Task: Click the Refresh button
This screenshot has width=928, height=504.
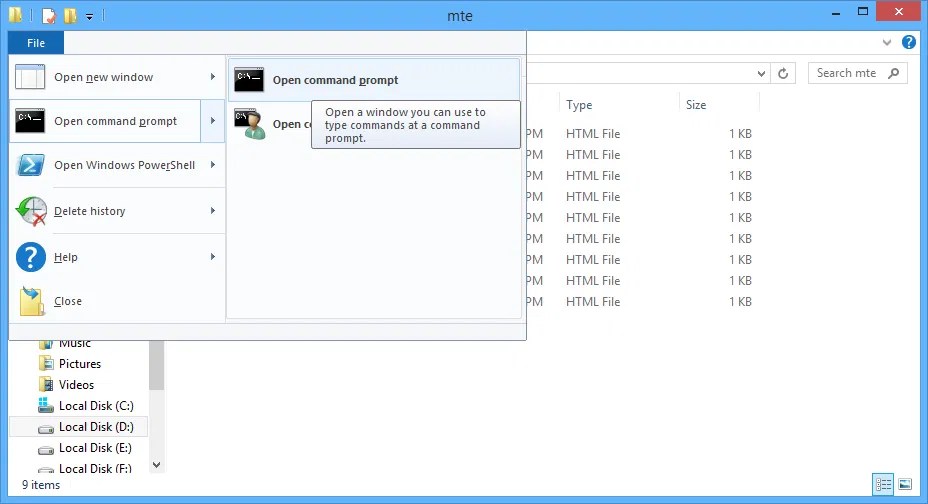Action: point(783,73)
